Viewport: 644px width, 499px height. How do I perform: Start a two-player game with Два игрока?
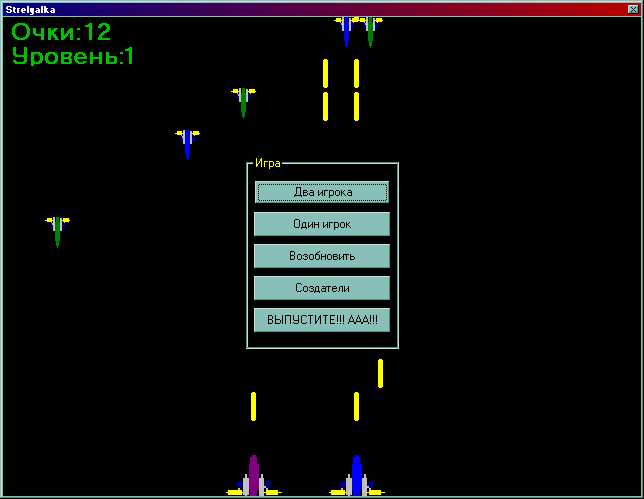pyautogui.click(x=322, y=192)
